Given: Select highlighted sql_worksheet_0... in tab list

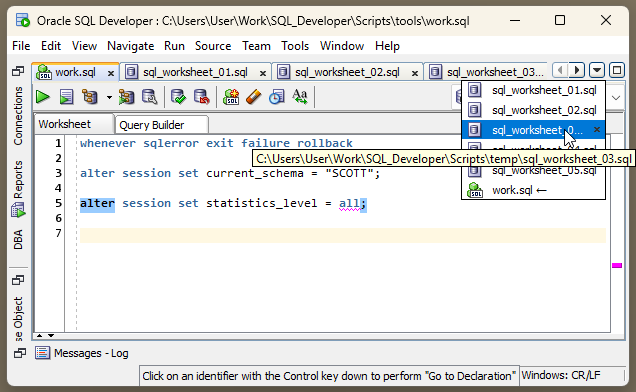Looking at the screenshot, I should [x=533, y=130].
